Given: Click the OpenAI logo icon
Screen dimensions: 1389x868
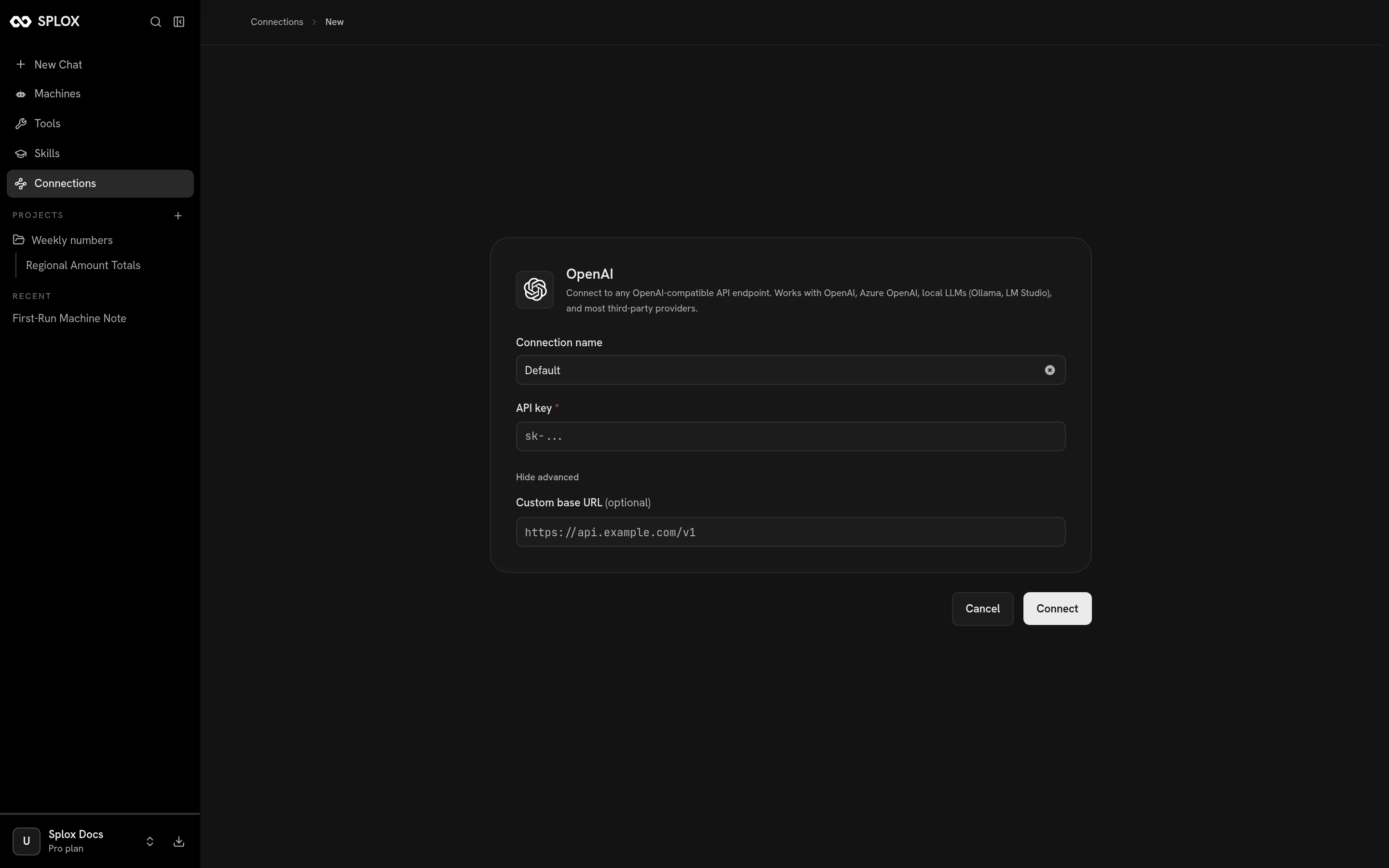Looking at the screenshot, I should point(535,290).
